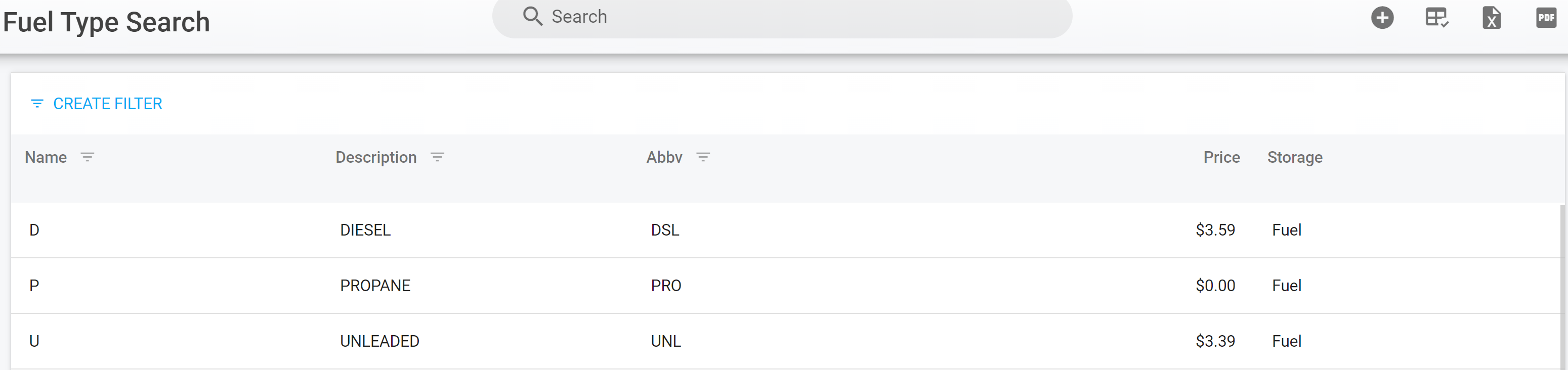
Task: Focus the Search input field
Action: click(x=791, y=17)
